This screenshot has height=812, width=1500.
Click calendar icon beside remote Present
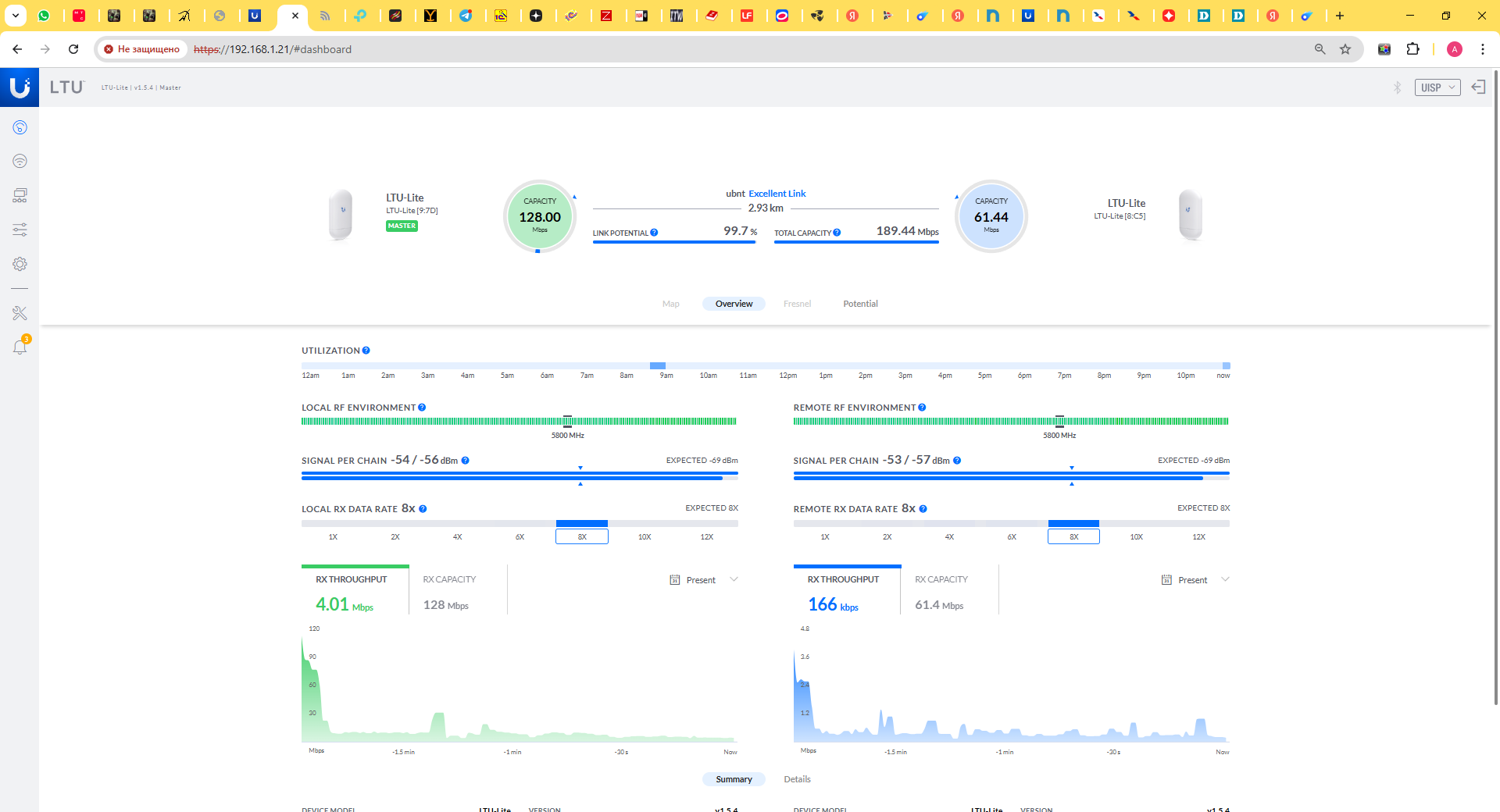click(1166, 580)
